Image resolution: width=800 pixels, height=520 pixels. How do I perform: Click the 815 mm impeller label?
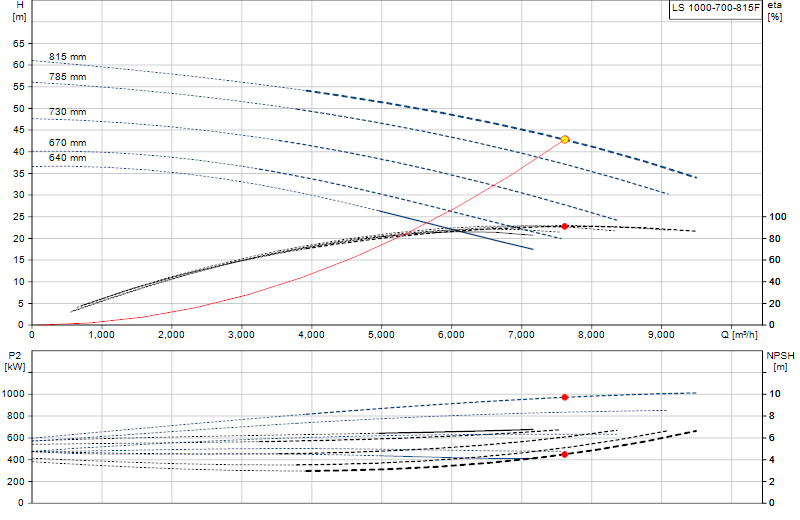pos(67,57)
